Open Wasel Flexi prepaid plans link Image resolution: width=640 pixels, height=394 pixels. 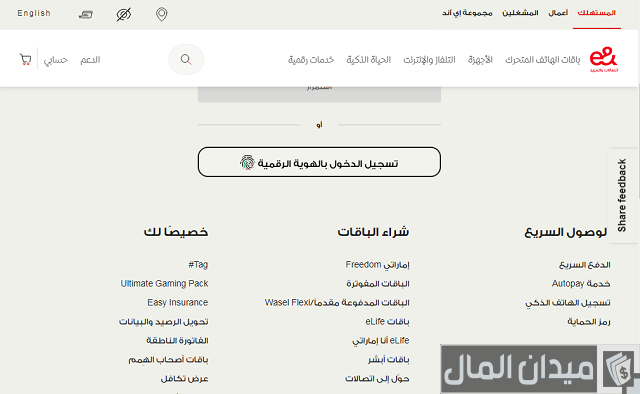point(337,303)
